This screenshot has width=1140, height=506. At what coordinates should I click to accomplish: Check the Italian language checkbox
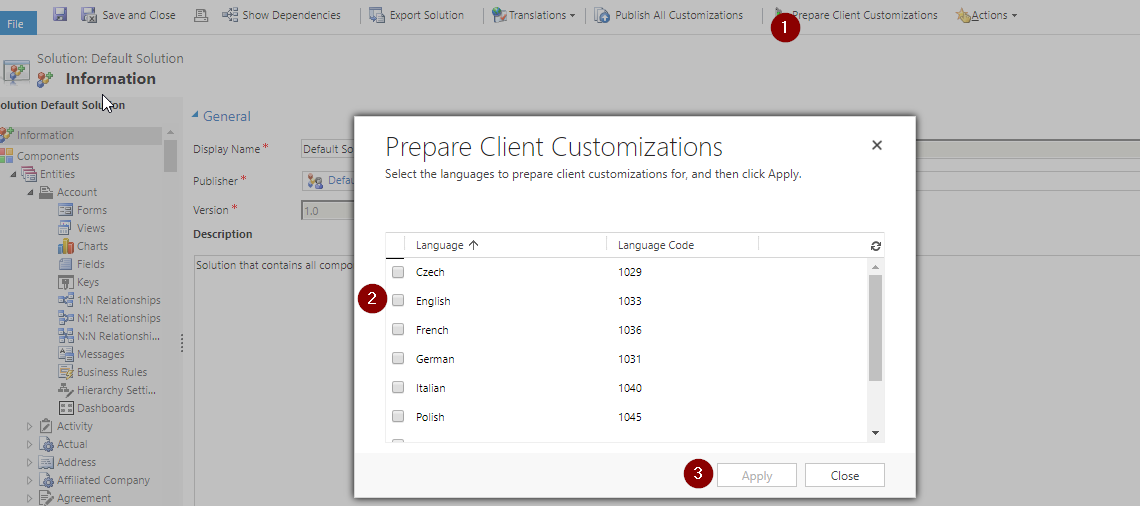[398, 387]
